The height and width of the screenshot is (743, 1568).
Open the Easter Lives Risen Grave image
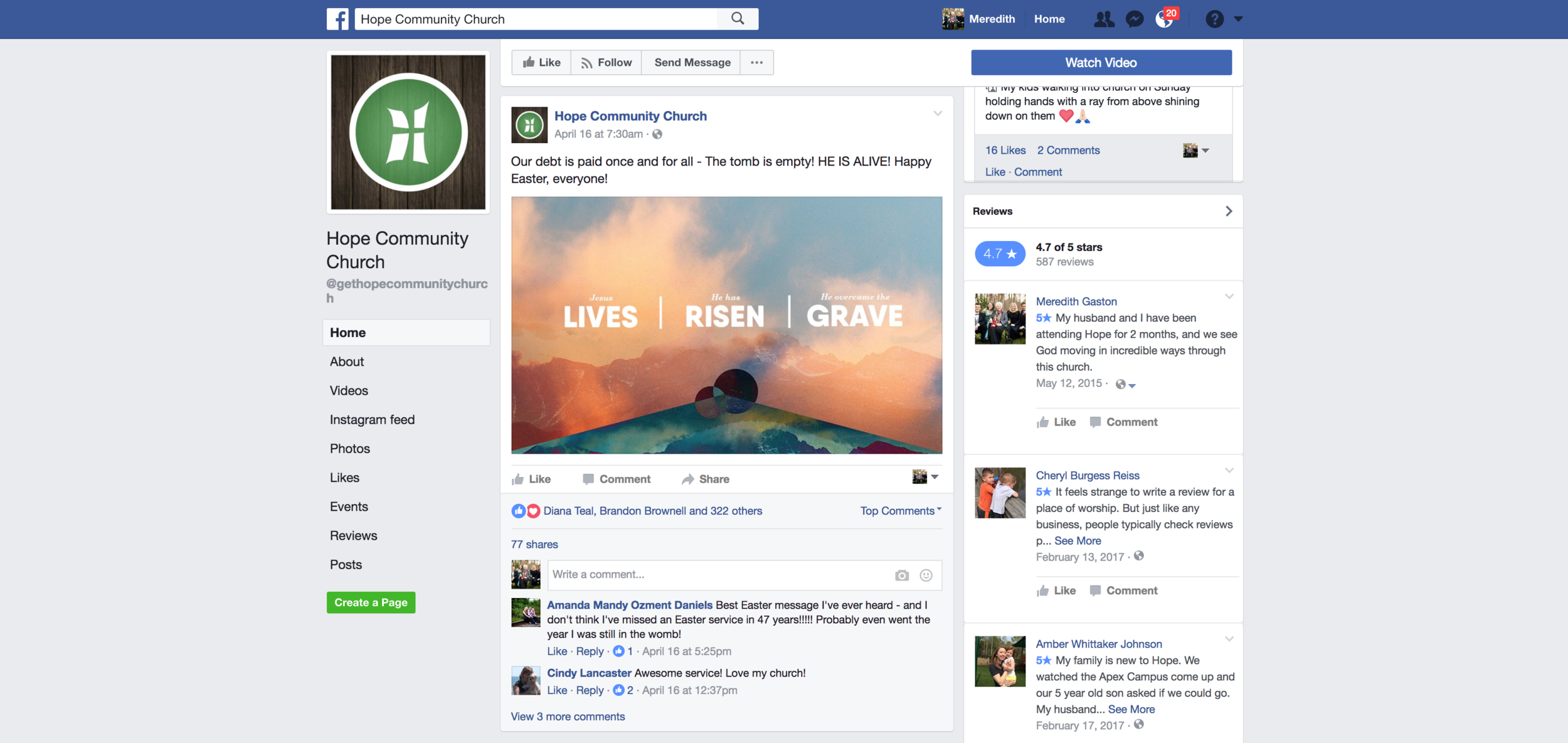(x=726, y=325)
